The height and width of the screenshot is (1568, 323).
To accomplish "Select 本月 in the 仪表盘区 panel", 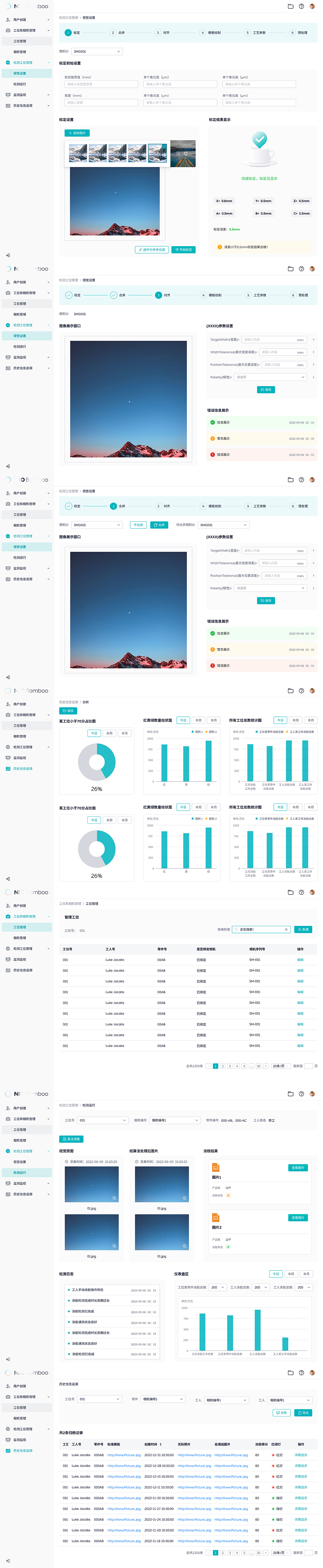I will pos(307,1273).
